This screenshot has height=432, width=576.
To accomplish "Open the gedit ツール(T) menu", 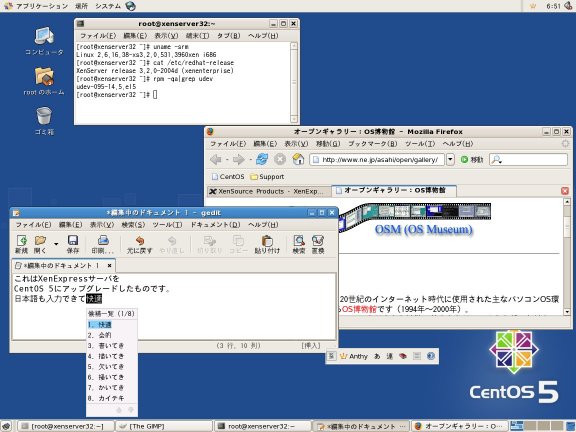I will pos(168,224).
